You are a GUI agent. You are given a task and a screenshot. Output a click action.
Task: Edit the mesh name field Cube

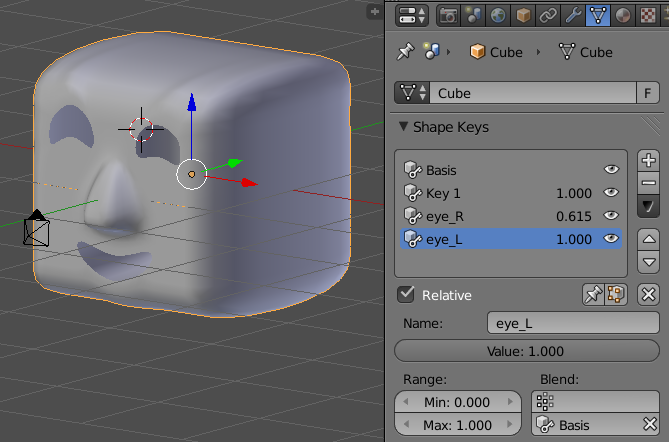click(x=532, y=93)
